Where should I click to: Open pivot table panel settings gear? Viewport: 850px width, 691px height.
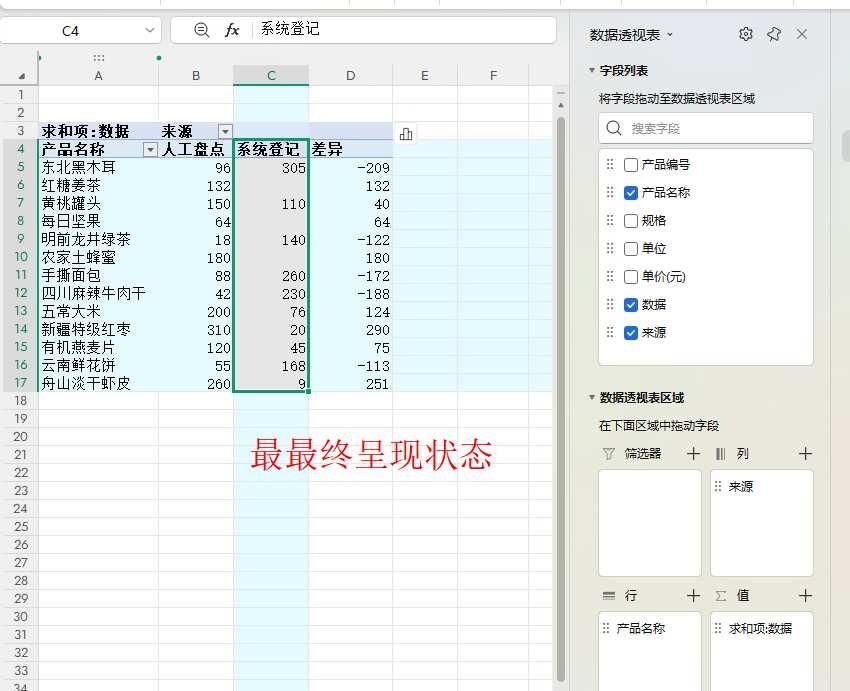(x=746, y=34)
